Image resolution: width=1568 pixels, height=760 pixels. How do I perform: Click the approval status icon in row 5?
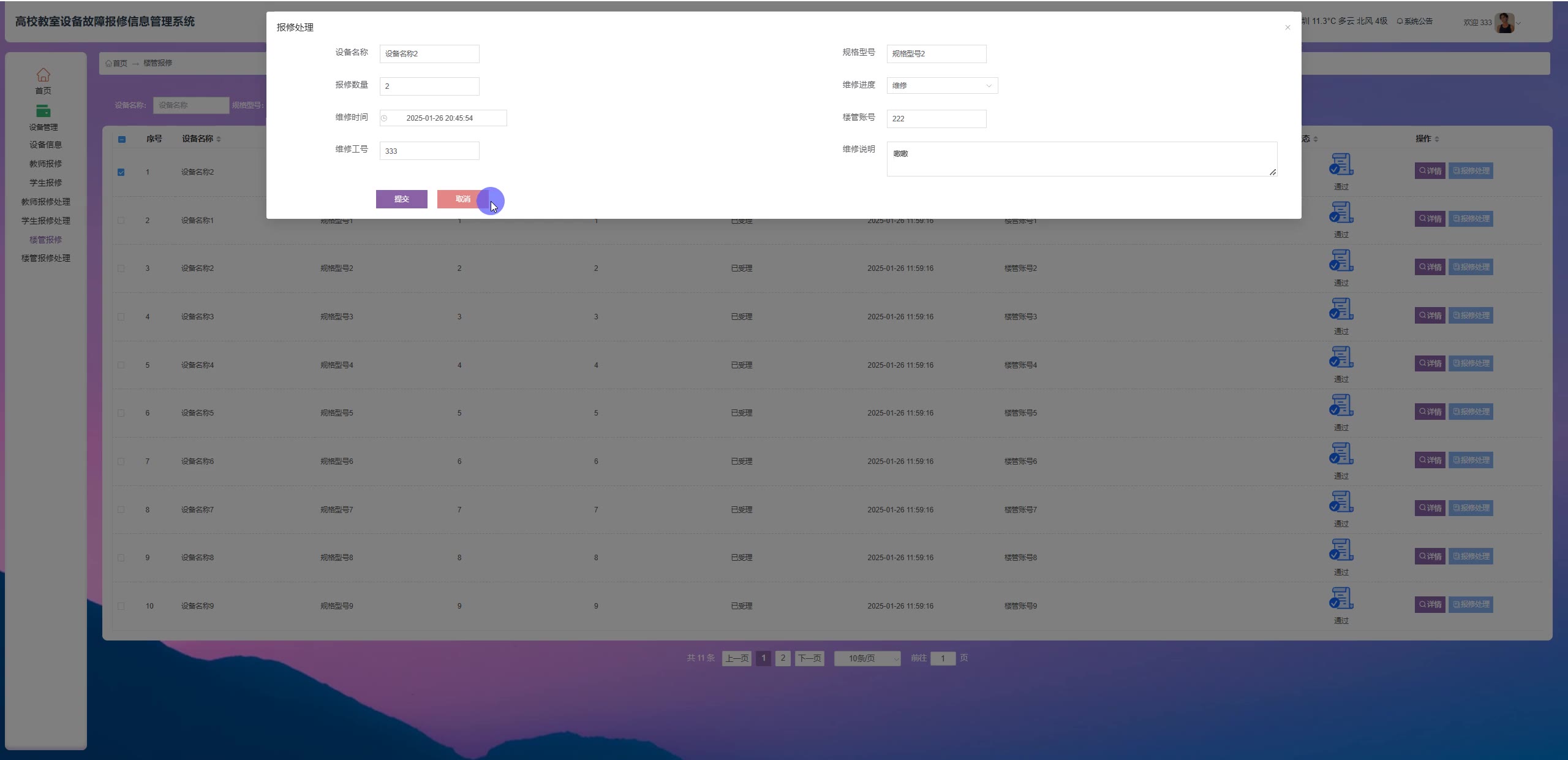coord(1341,357)
